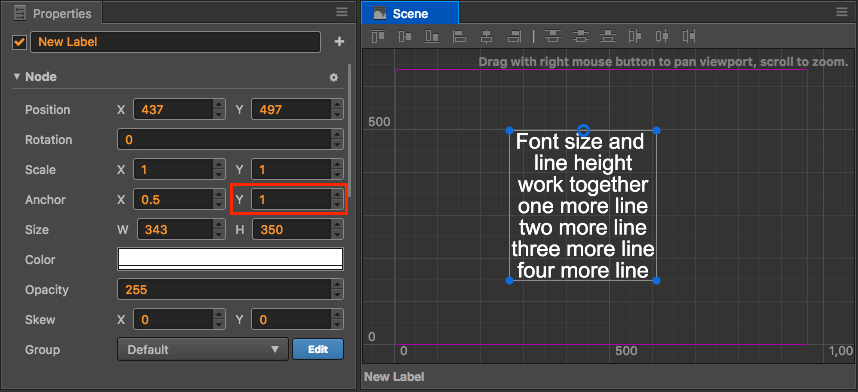This screenshot has height=392, width=858.
Task: Click the top-right corner handle of the label
Action: [657, 130]
